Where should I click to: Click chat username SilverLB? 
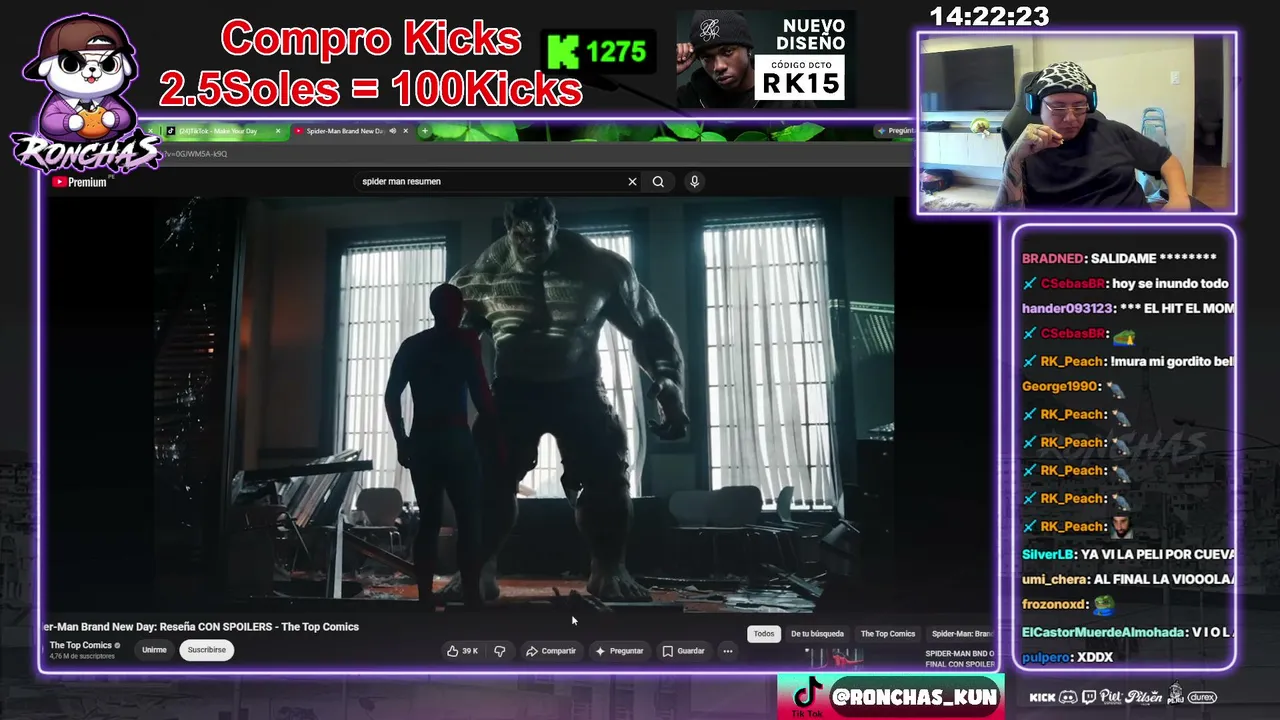(1048, 554)
